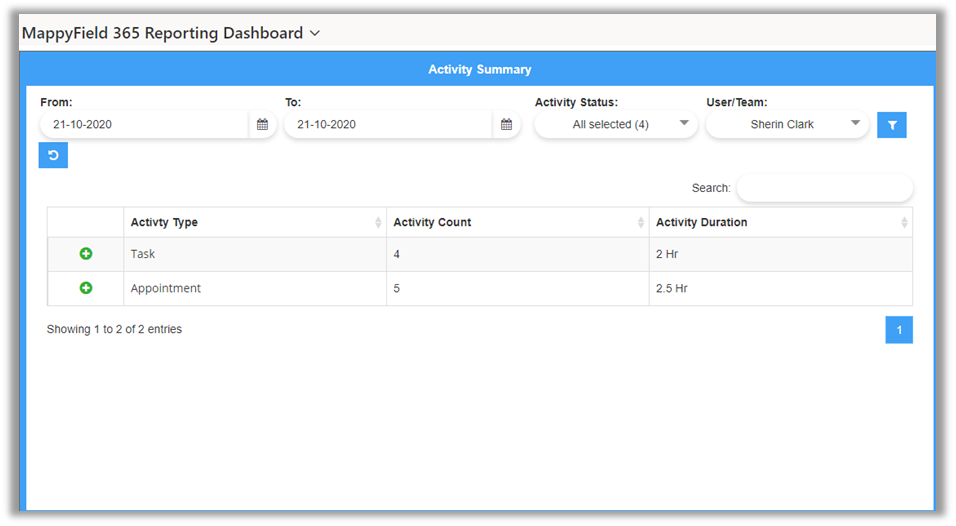
Task: Open the User/Team Sherin Clark dropdown
Action: 787,125
